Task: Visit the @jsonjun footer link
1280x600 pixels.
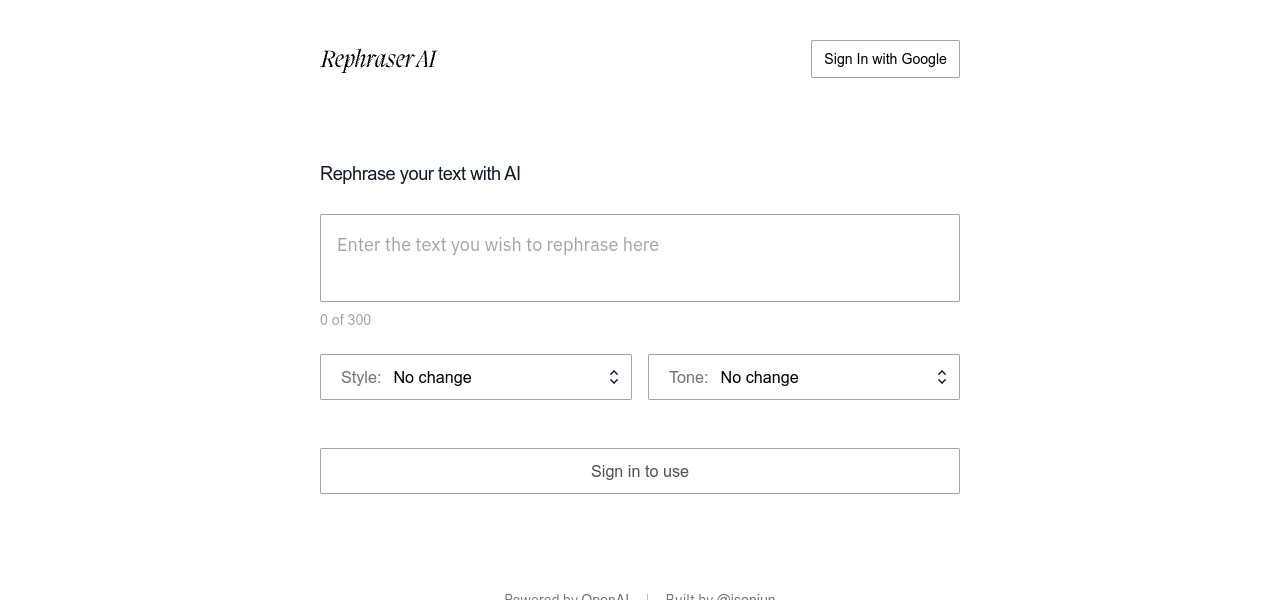Action: point(746,597)
